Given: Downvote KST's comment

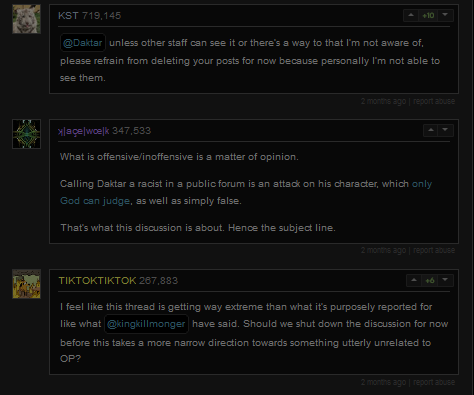Looking at the screenshot, I should [x=445, y=15].
